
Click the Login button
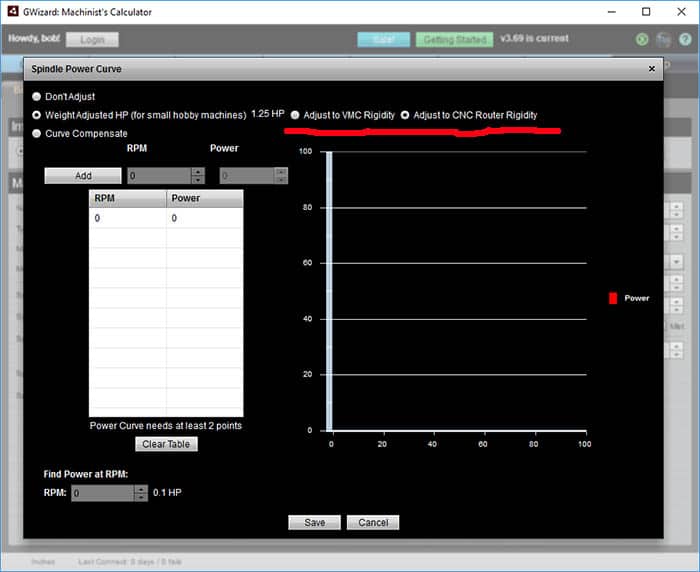[x=92, y=40]
